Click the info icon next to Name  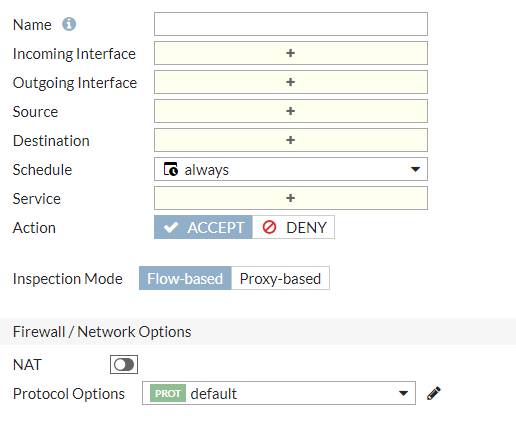coord(69,24)
